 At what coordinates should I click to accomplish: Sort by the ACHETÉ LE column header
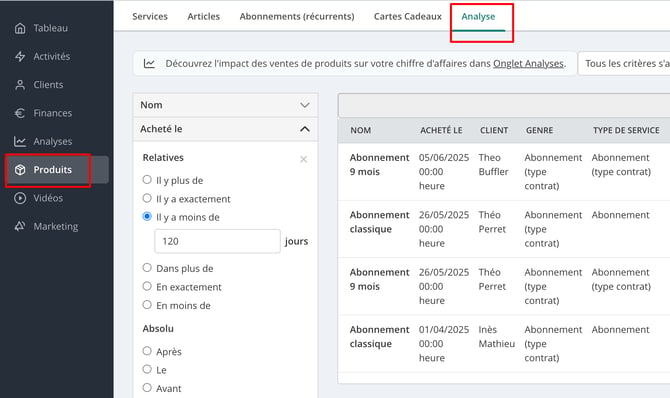[441, 130]
